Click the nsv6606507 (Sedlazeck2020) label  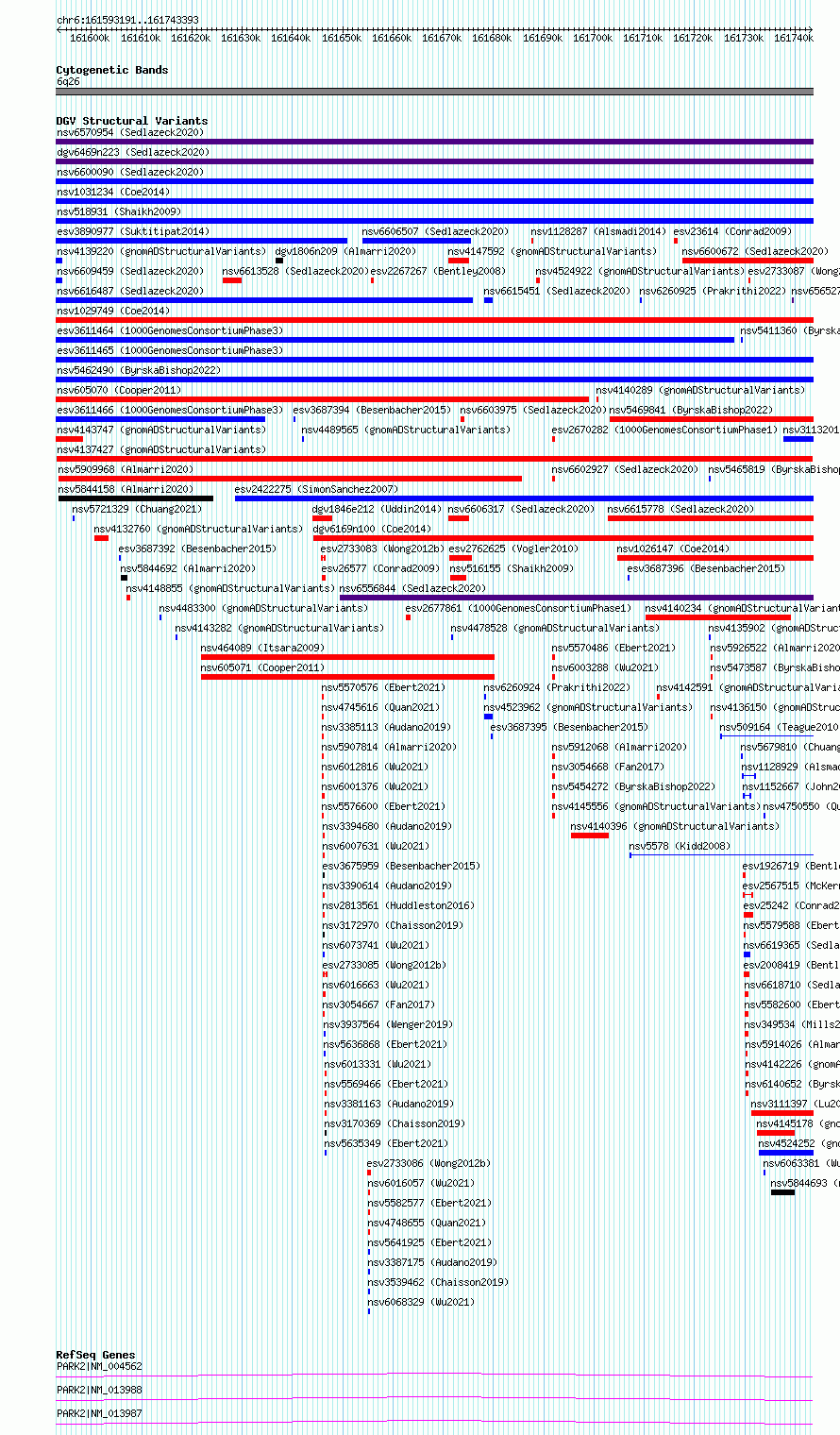tap(435, 231)
